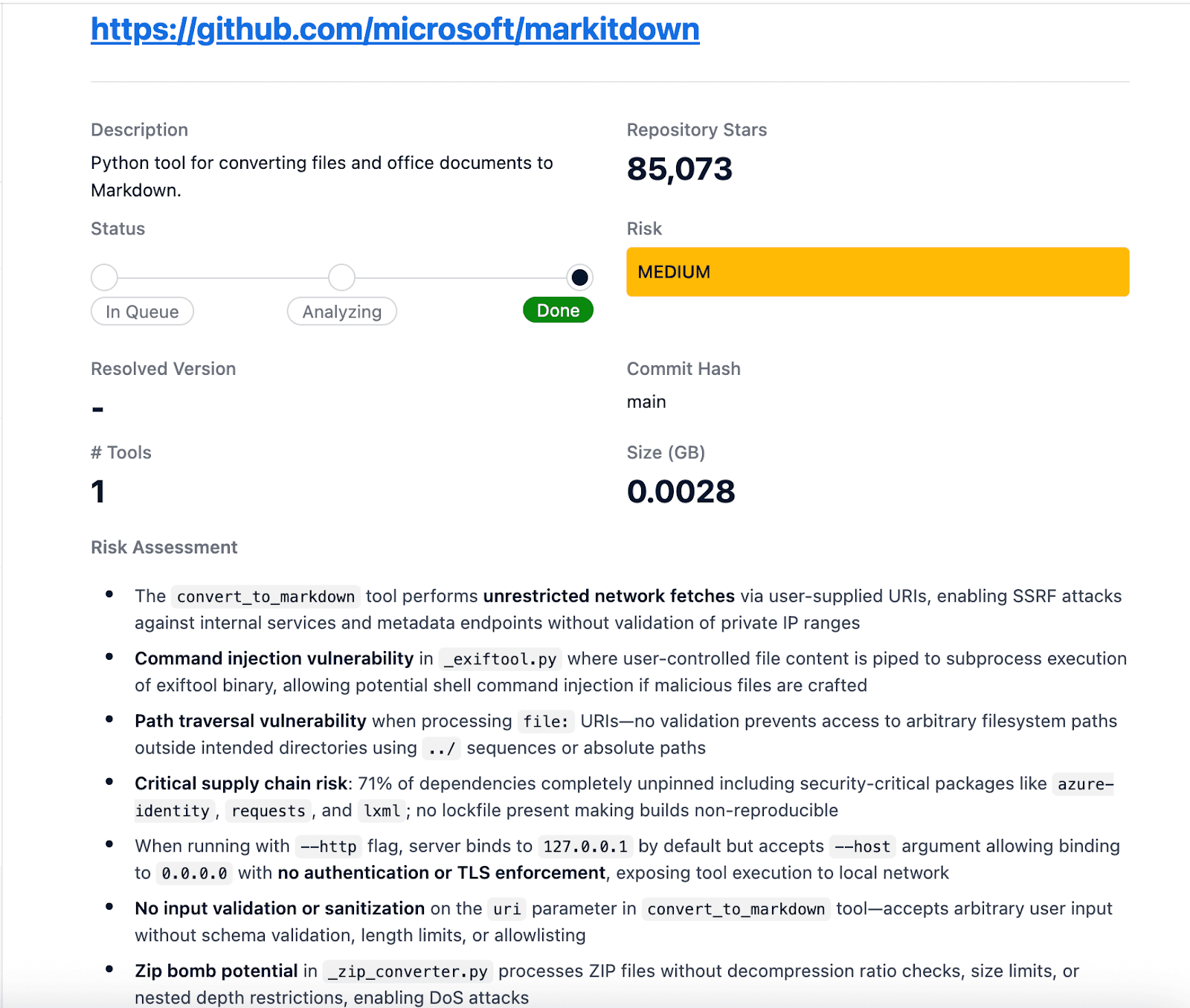Click the Analyzing status pill
The image size is (1190, 1008).
click(342, 312)
